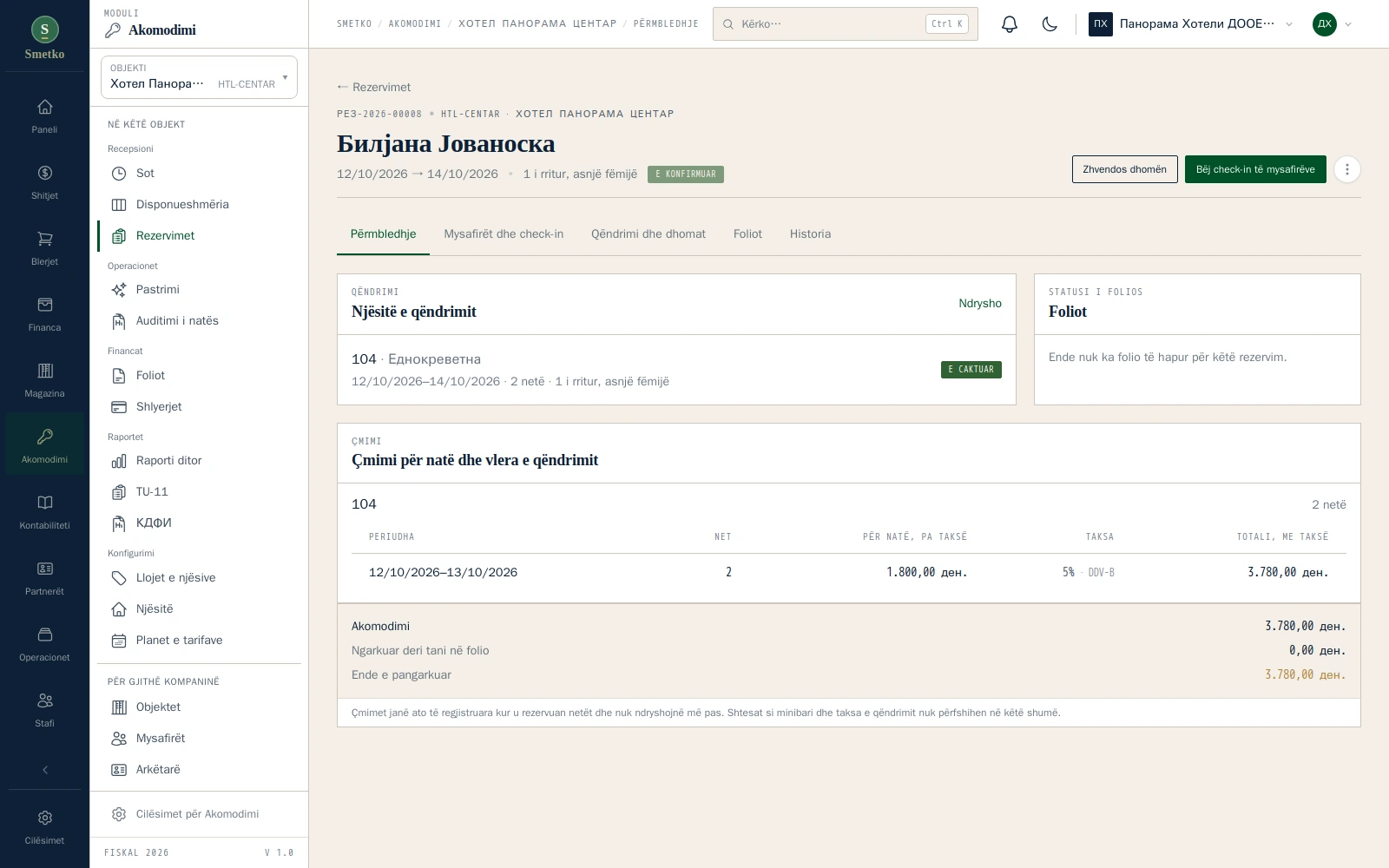The width and height of the screenshot is (1389, 868).
Task: Collapse the dark sidebar with chevron
Action: point(44,770)
